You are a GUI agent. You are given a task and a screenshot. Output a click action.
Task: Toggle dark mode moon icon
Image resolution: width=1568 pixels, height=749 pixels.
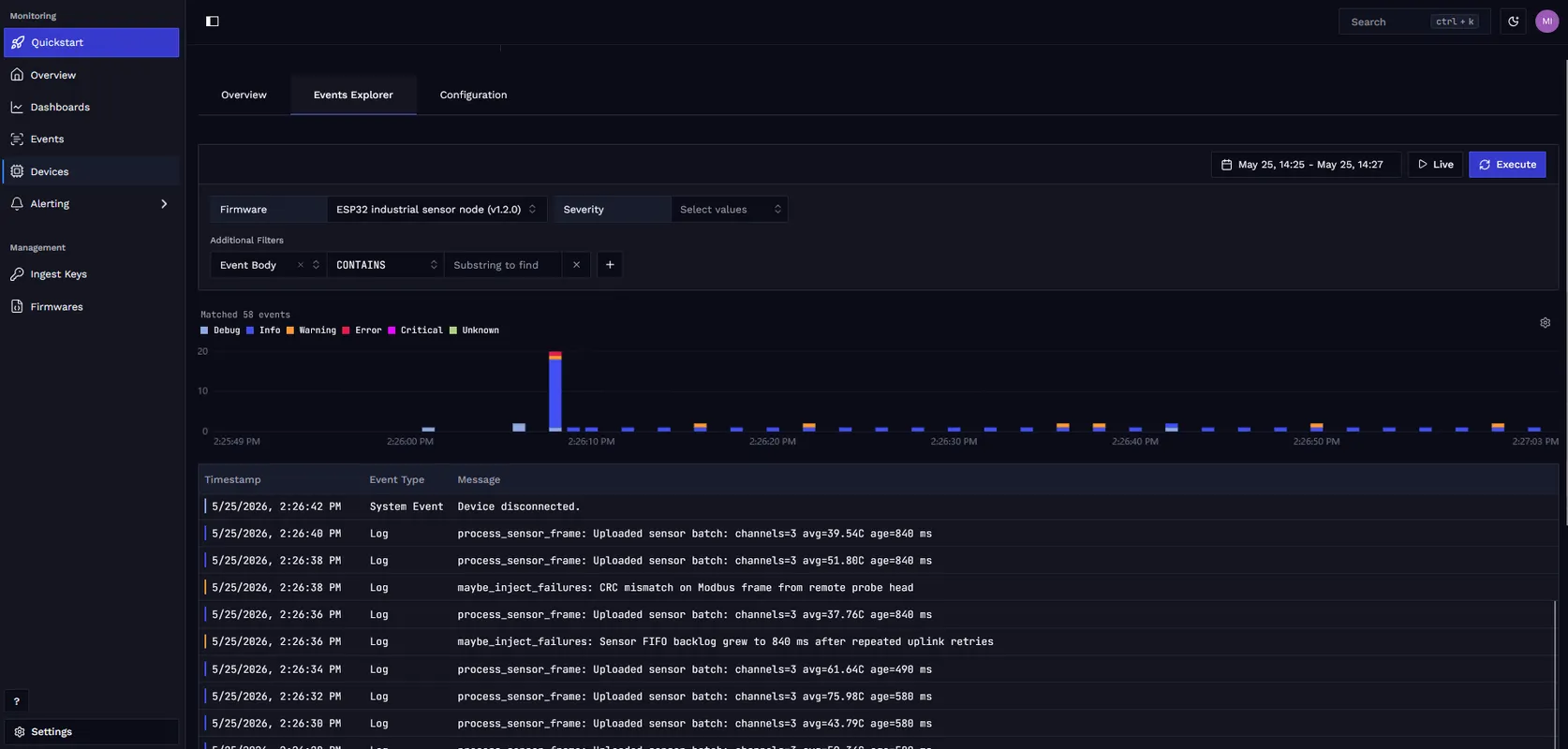pyautogui.click(x=1514, y=22)
